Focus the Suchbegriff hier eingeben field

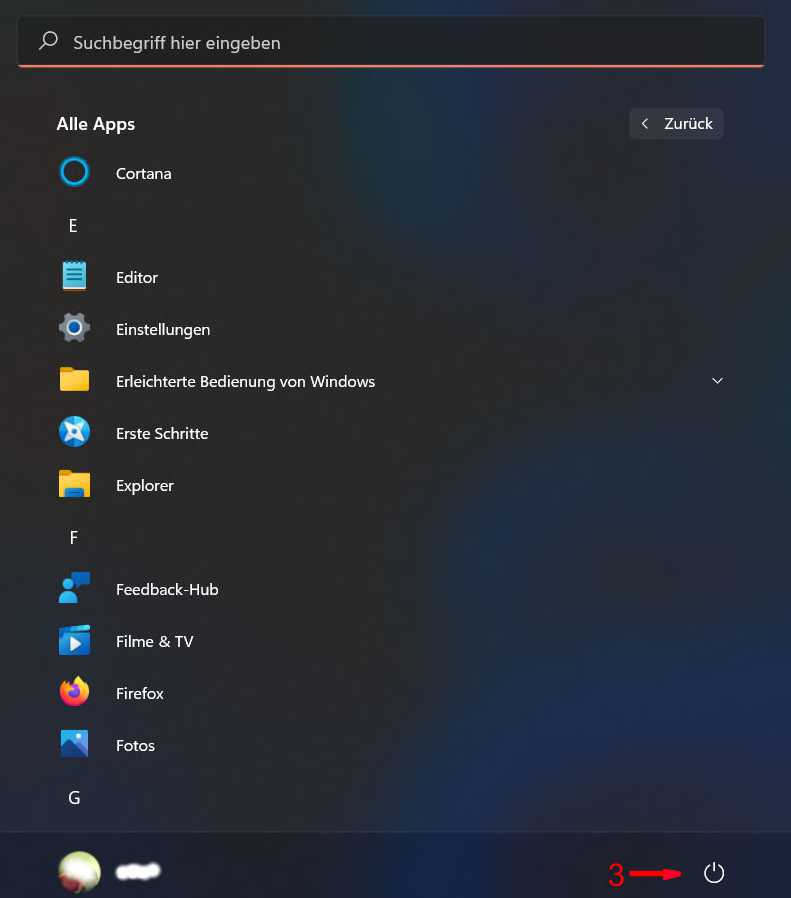(391, 42)
